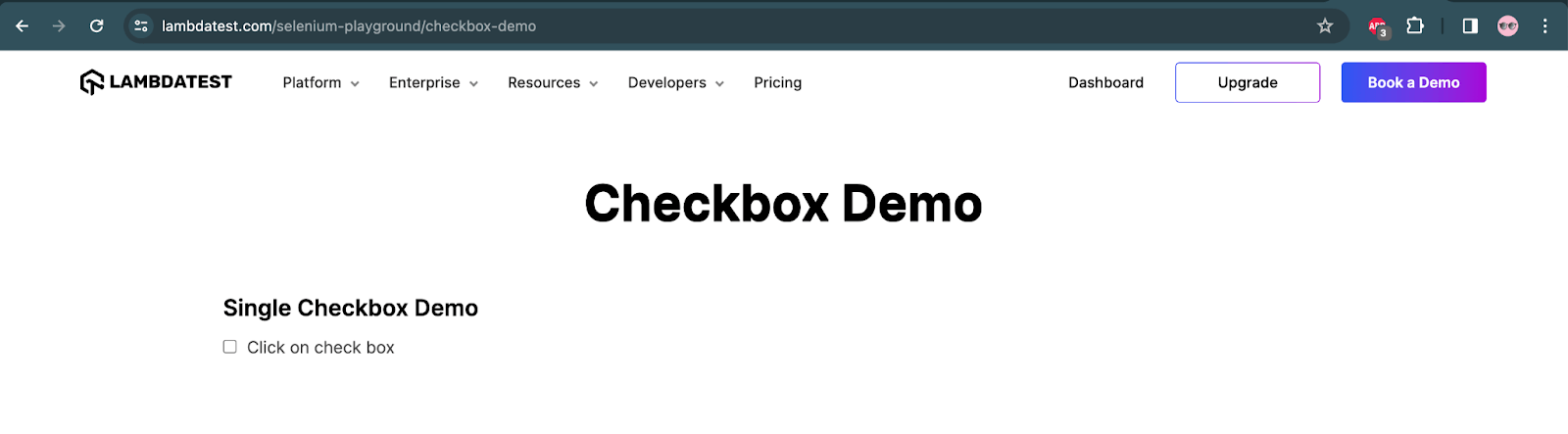Go back with the browser back arrow
Image resolution: width=1568 pixels, height=434 pixels.
coord(22,26)
